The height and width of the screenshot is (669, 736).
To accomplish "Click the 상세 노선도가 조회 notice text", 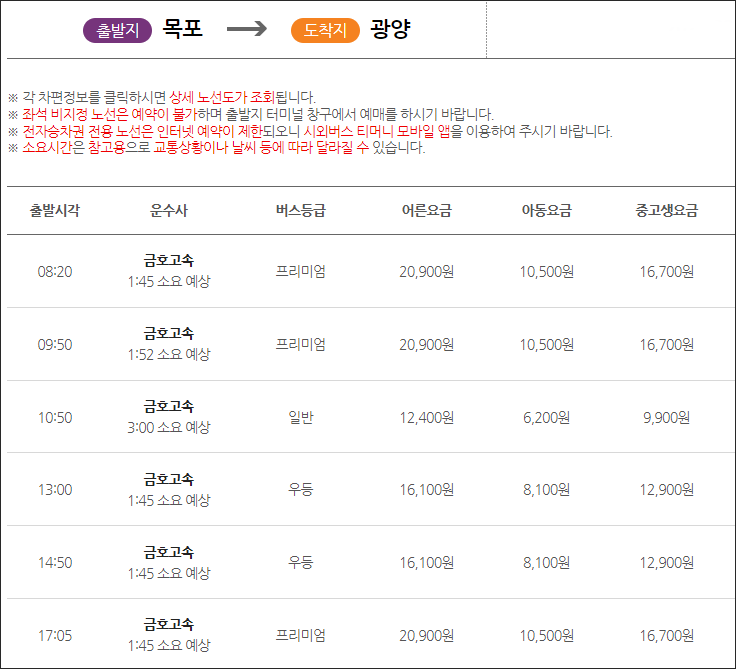I will coord(222,97).
